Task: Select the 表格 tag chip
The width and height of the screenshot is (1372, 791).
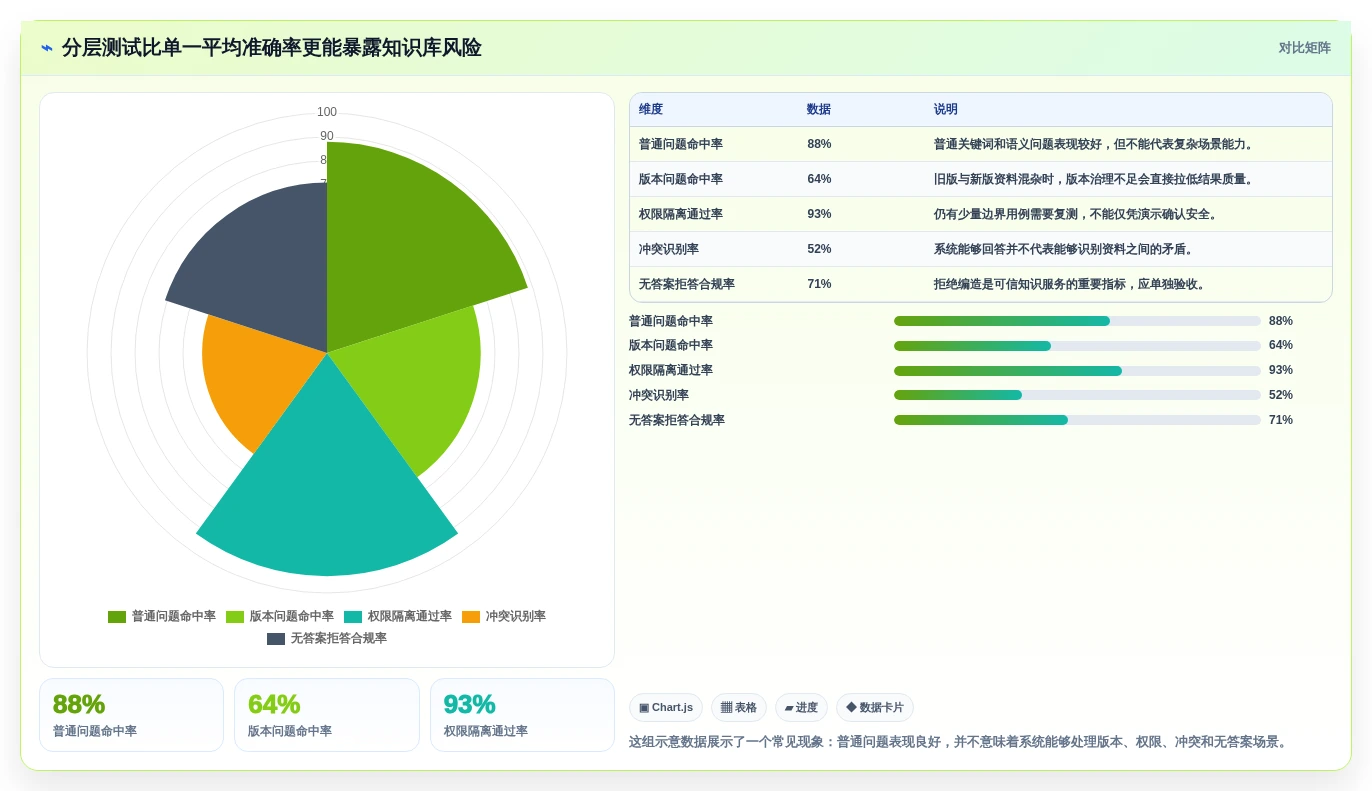Action: coord(739,708)
